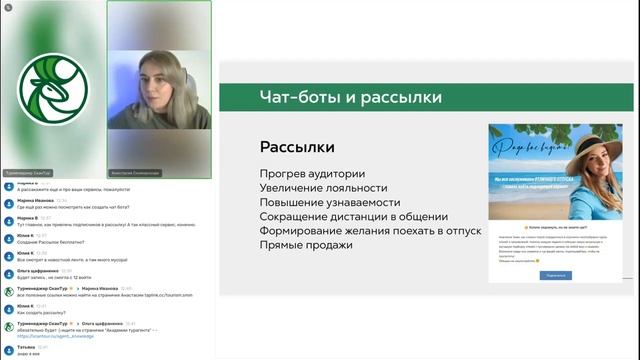
Task: Click message 'обязательно будет :) ищите на странице'
Action: 87,330
